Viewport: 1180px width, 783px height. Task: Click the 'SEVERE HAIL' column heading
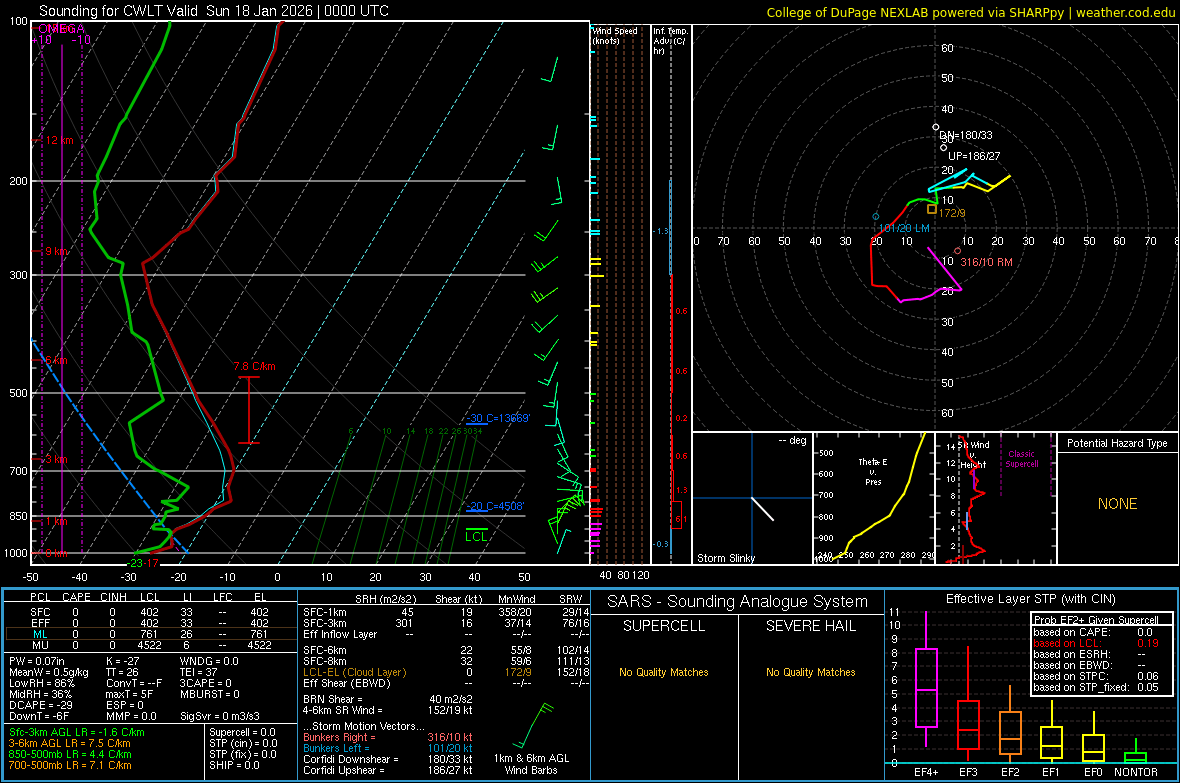click(810, 626)
